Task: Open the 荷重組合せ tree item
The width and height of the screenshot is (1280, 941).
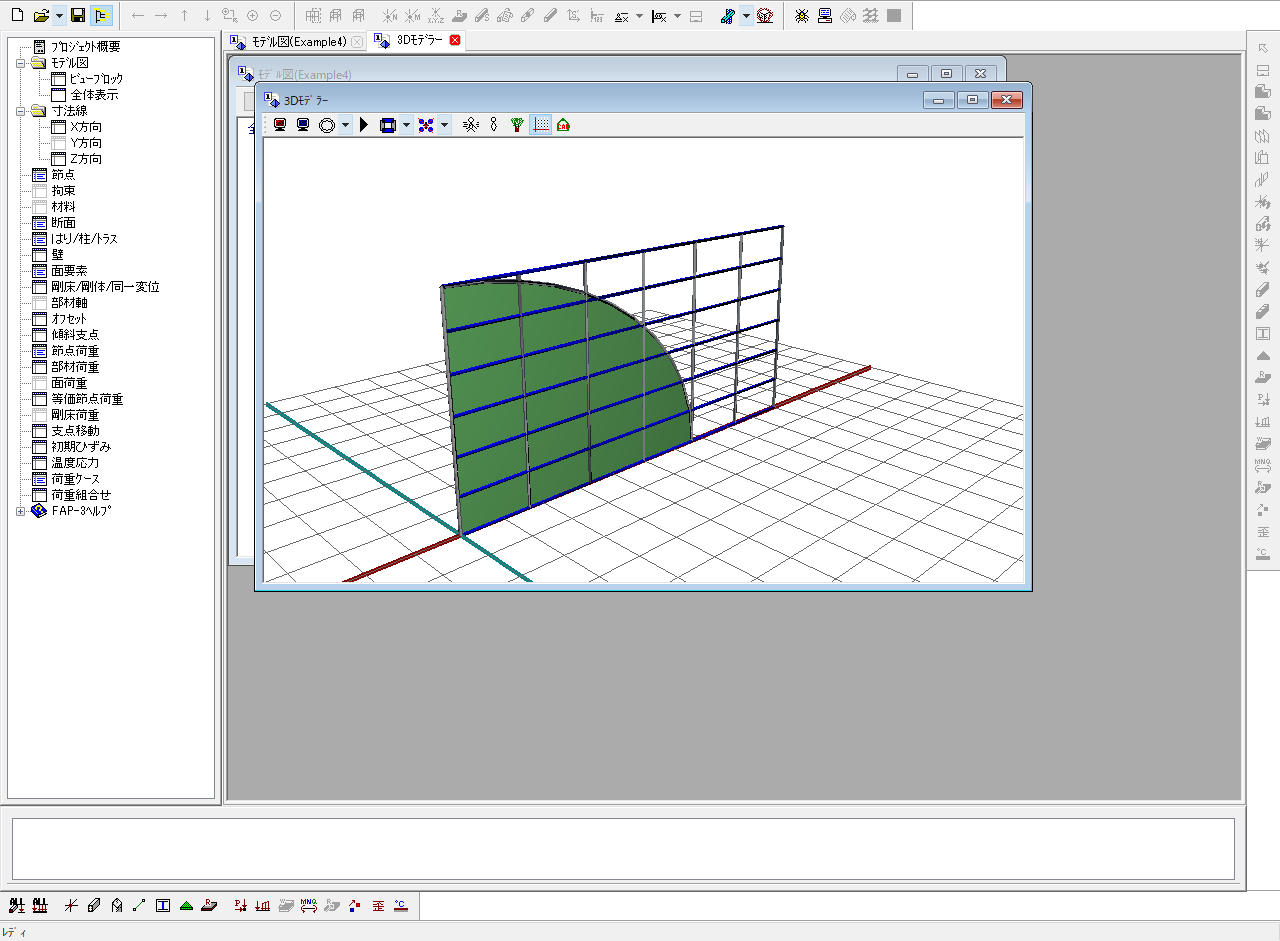Action: 81,495
